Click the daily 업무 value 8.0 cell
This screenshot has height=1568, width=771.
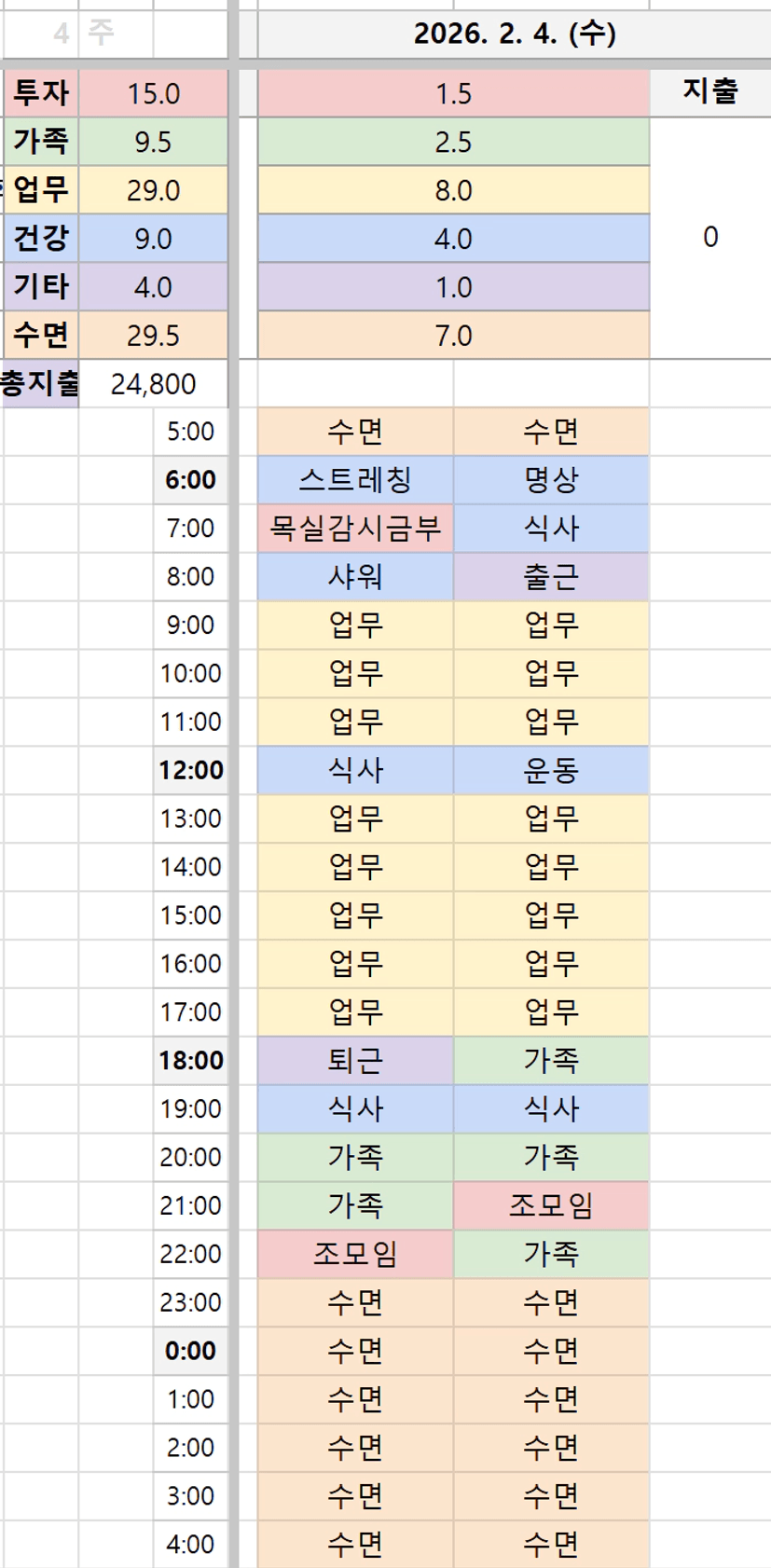(x=453, y=190)
